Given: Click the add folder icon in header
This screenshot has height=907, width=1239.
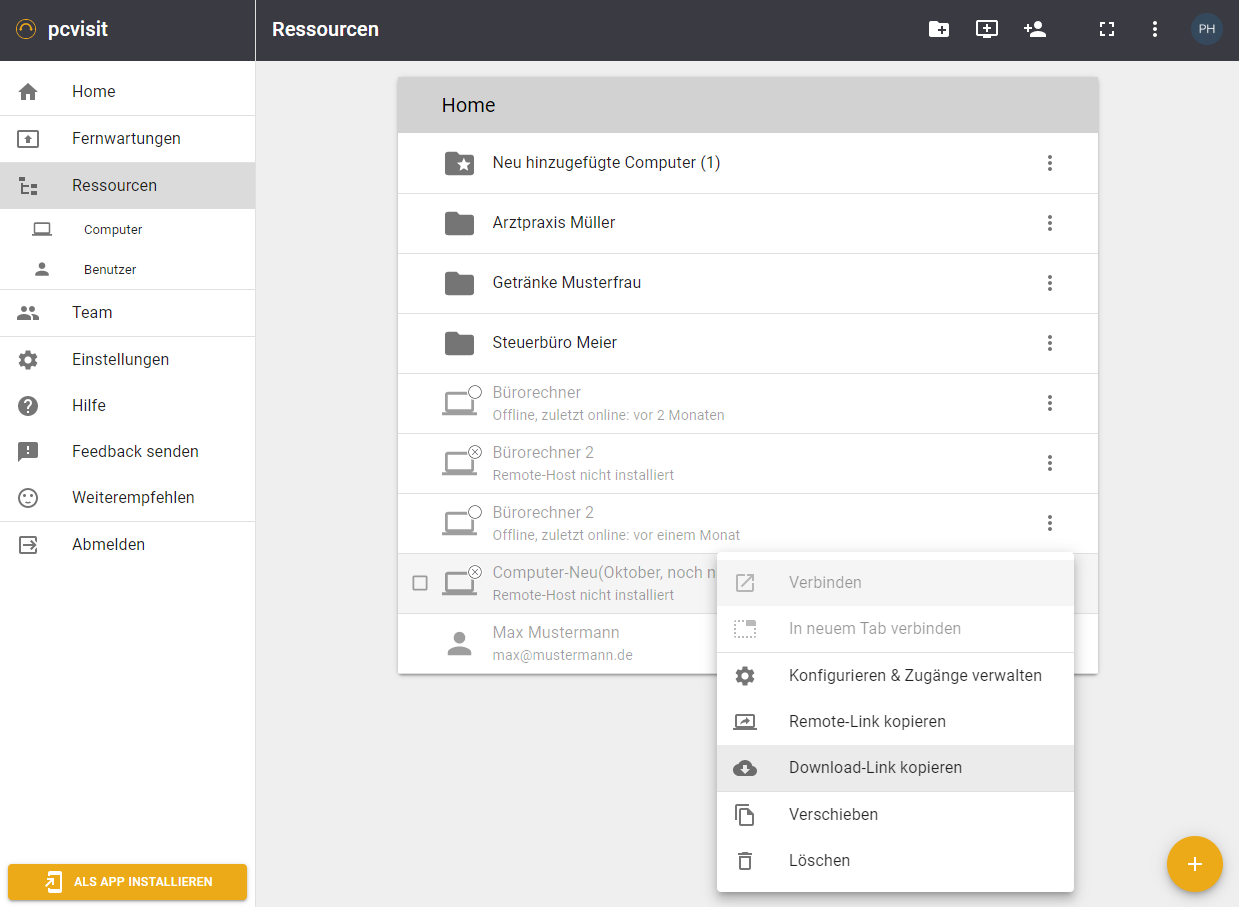Looking at the screenshot, I should click(x=939, y=29).
